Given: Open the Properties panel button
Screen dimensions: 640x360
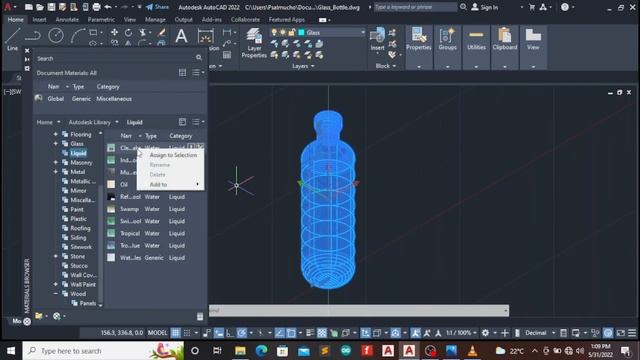Looking at the screenshot, I should click(x=419, y=39).
